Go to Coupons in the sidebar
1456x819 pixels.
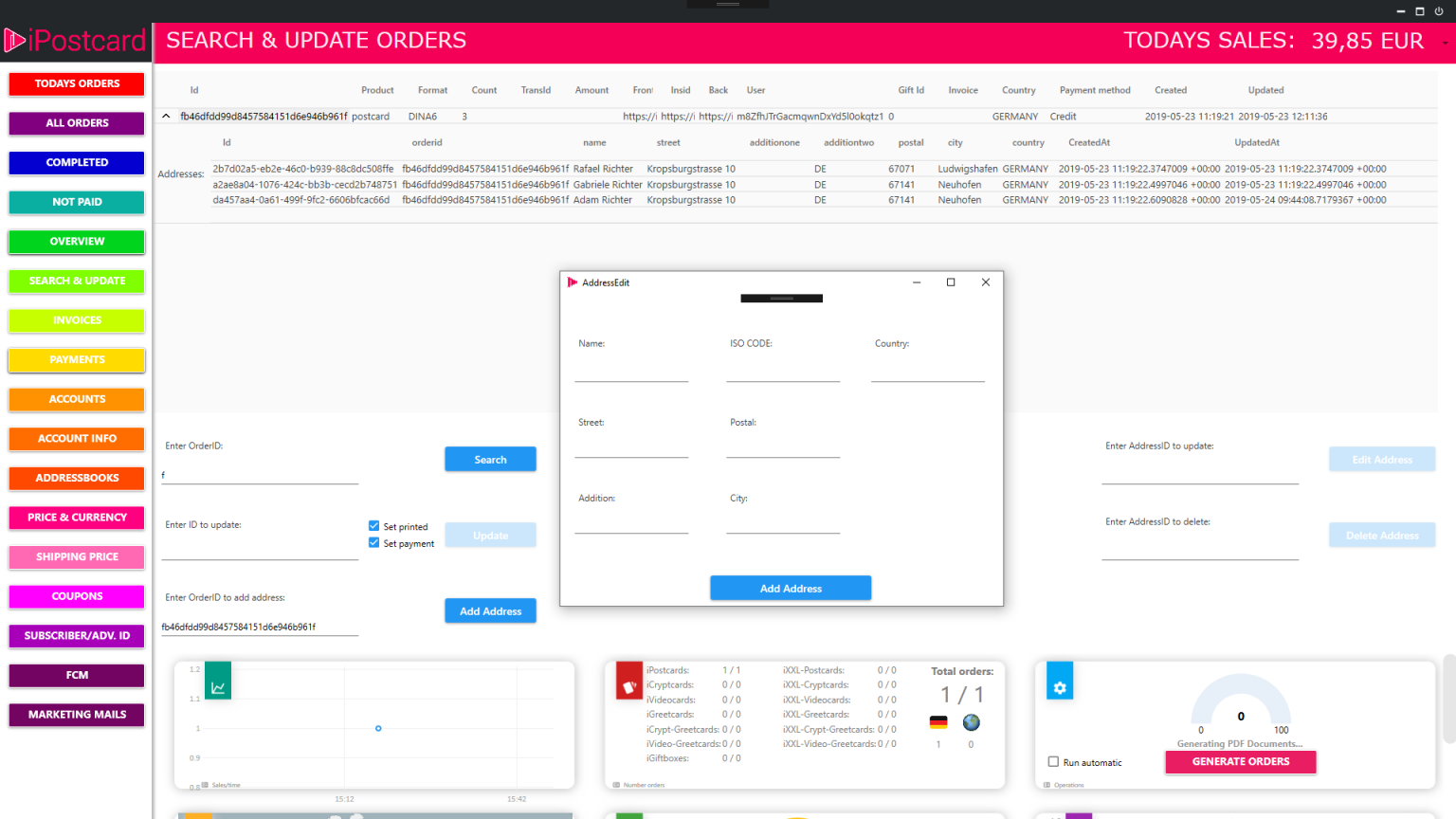77,596
